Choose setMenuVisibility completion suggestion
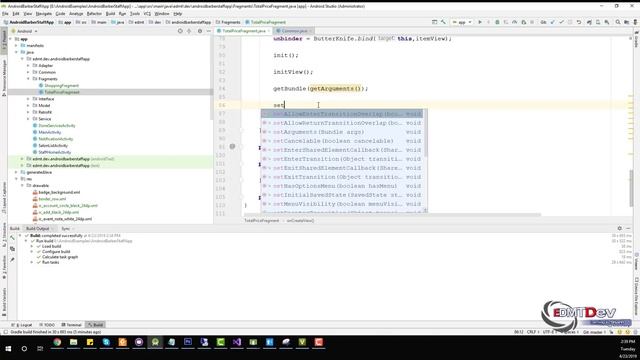 click(342, 204)
